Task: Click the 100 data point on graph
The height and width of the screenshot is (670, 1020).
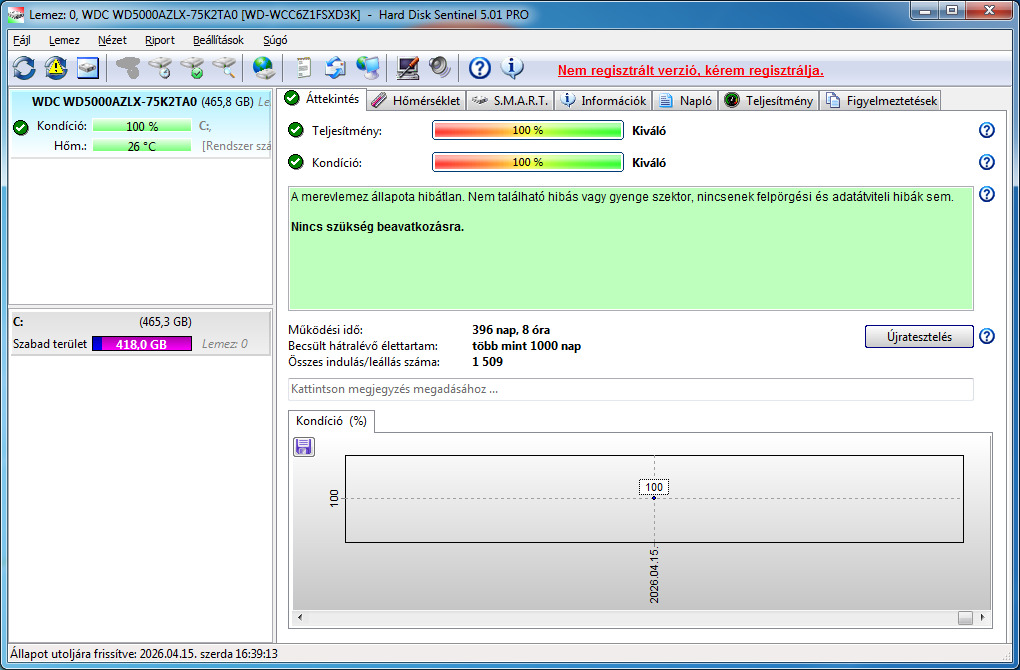Action: tap(654, 498)
